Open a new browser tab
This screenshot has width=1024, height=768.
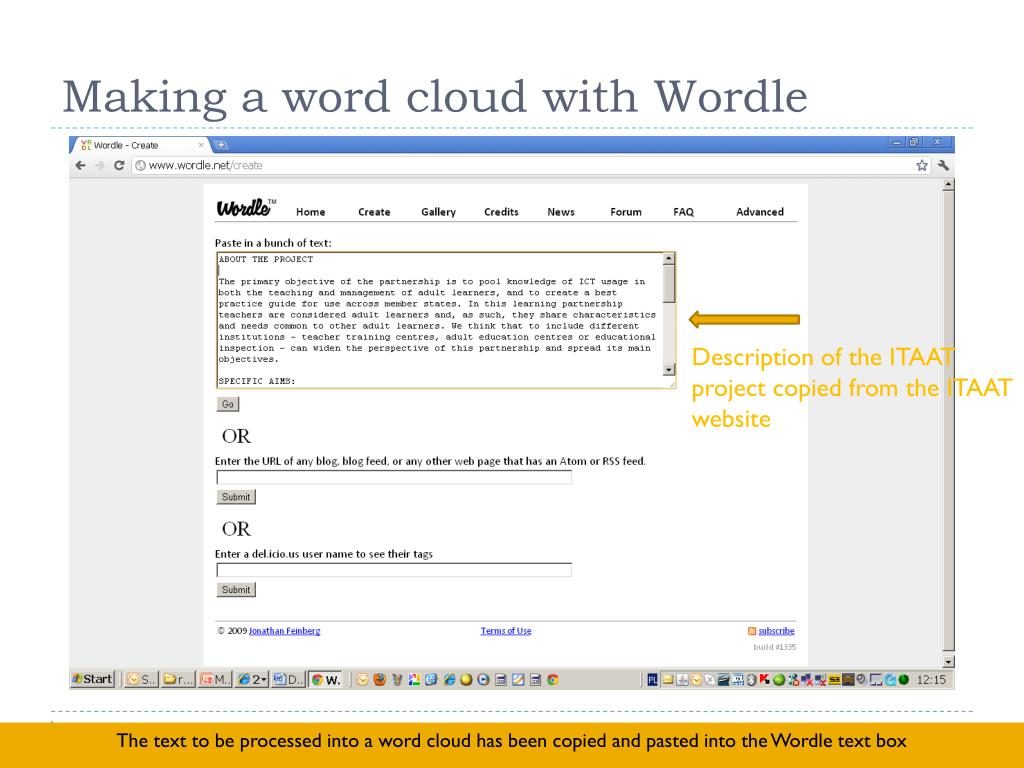click(221, 145)
